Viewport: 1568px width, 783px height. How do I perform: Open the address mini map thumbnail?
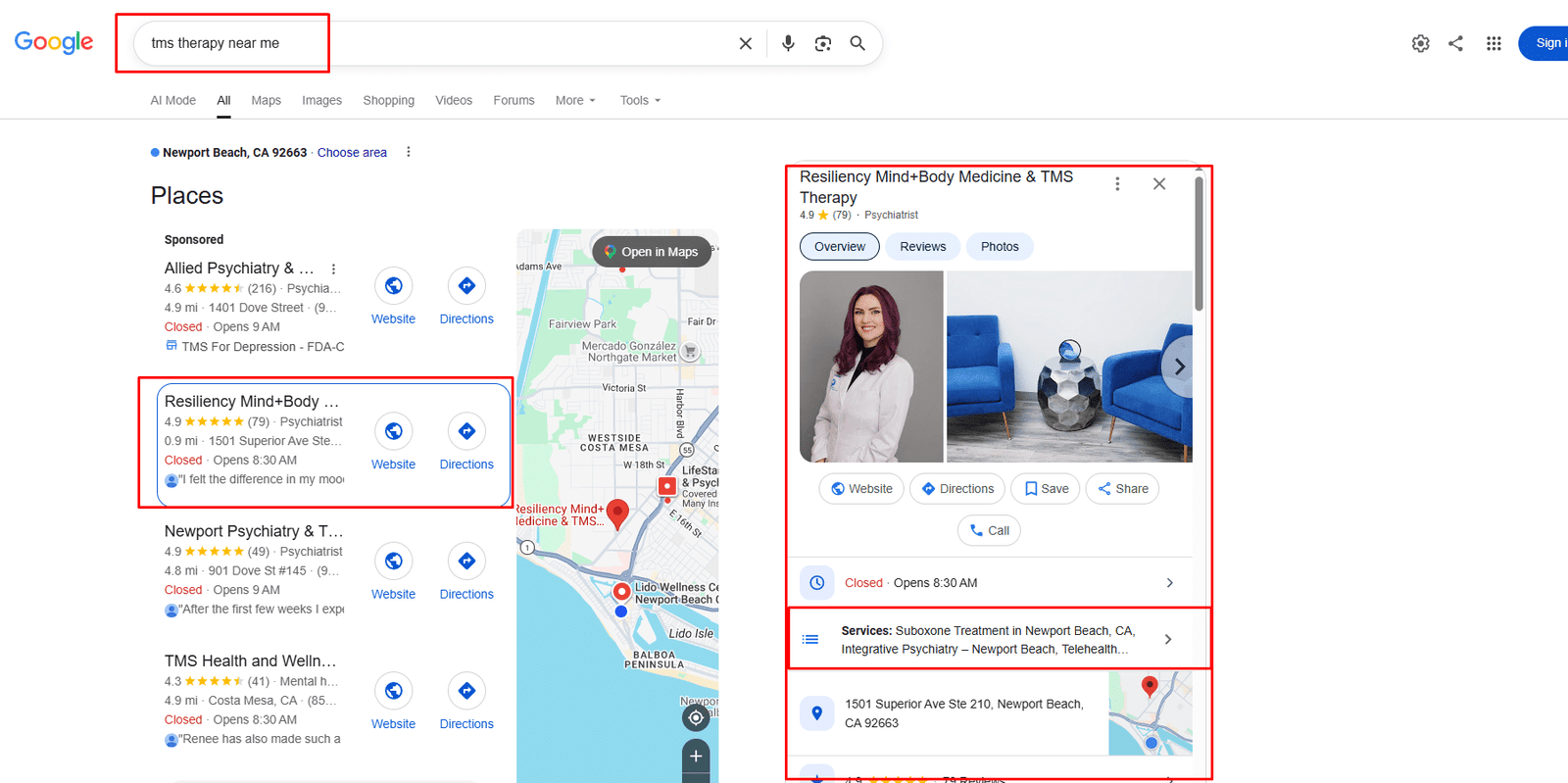click(1151, 713)
